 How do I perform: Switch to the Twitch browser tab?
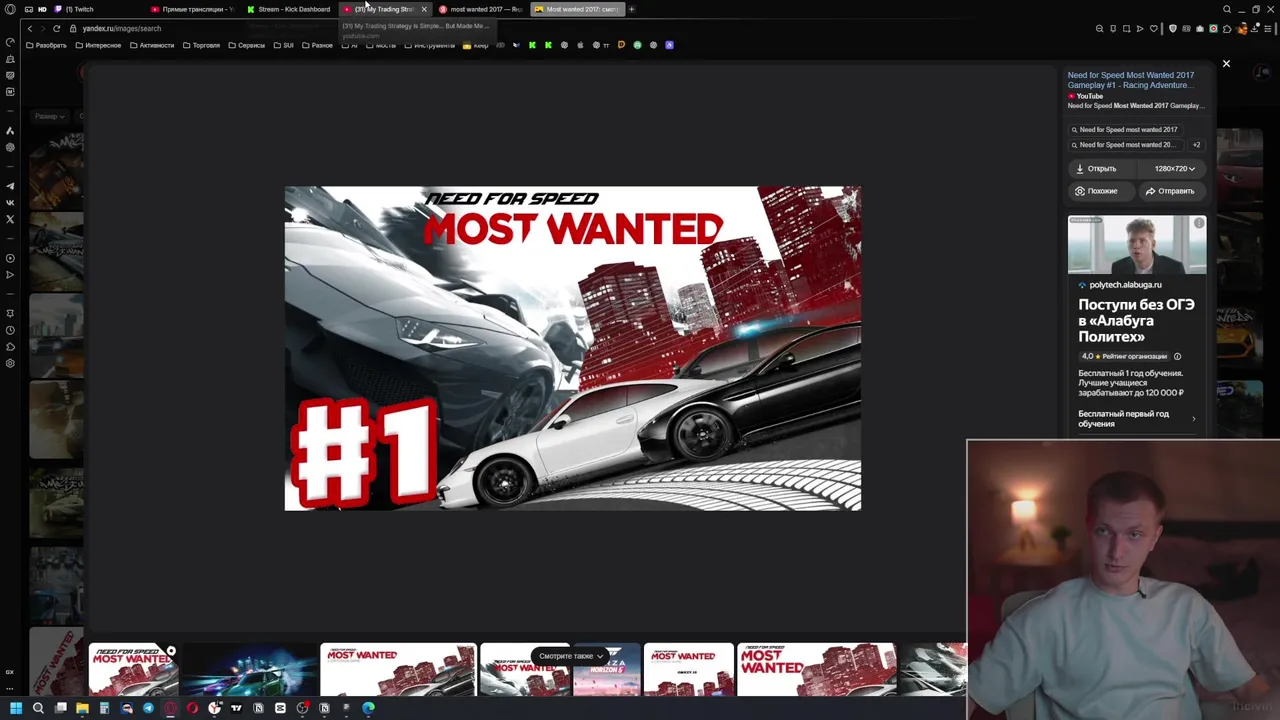click(x=80, y=9)
